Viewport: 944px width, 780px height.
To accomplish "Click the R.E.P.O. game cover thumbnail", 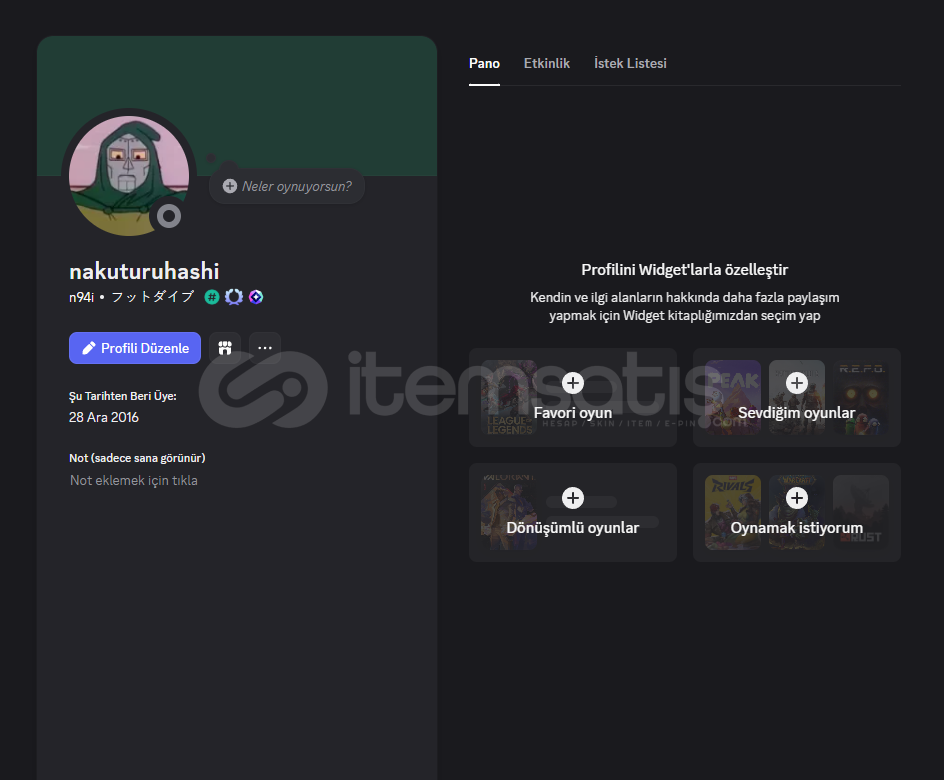I will click(861, 398).
